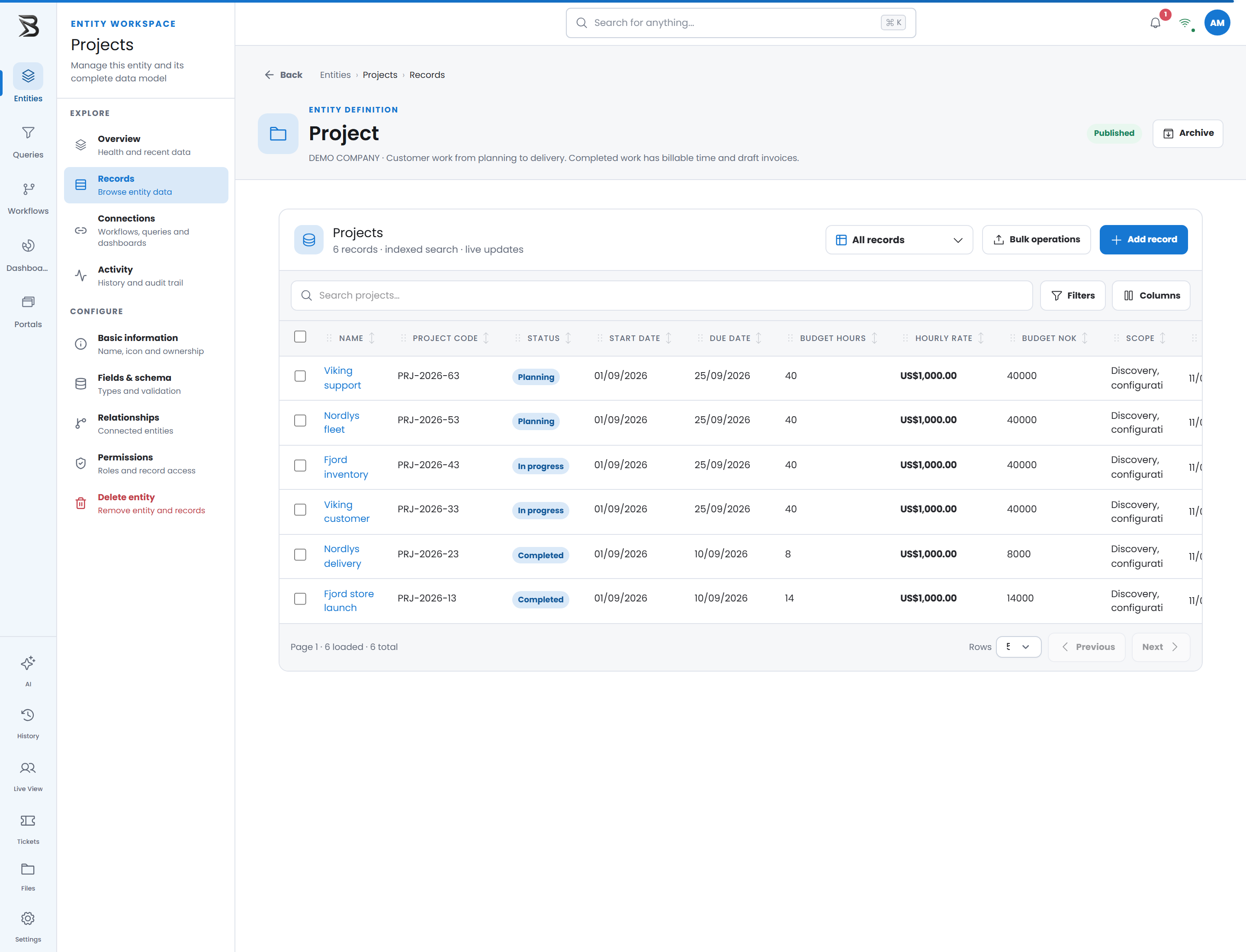Screen dimensions: 1246x952
Task: Open Fields & schema configuration
Action: [146, 384]
